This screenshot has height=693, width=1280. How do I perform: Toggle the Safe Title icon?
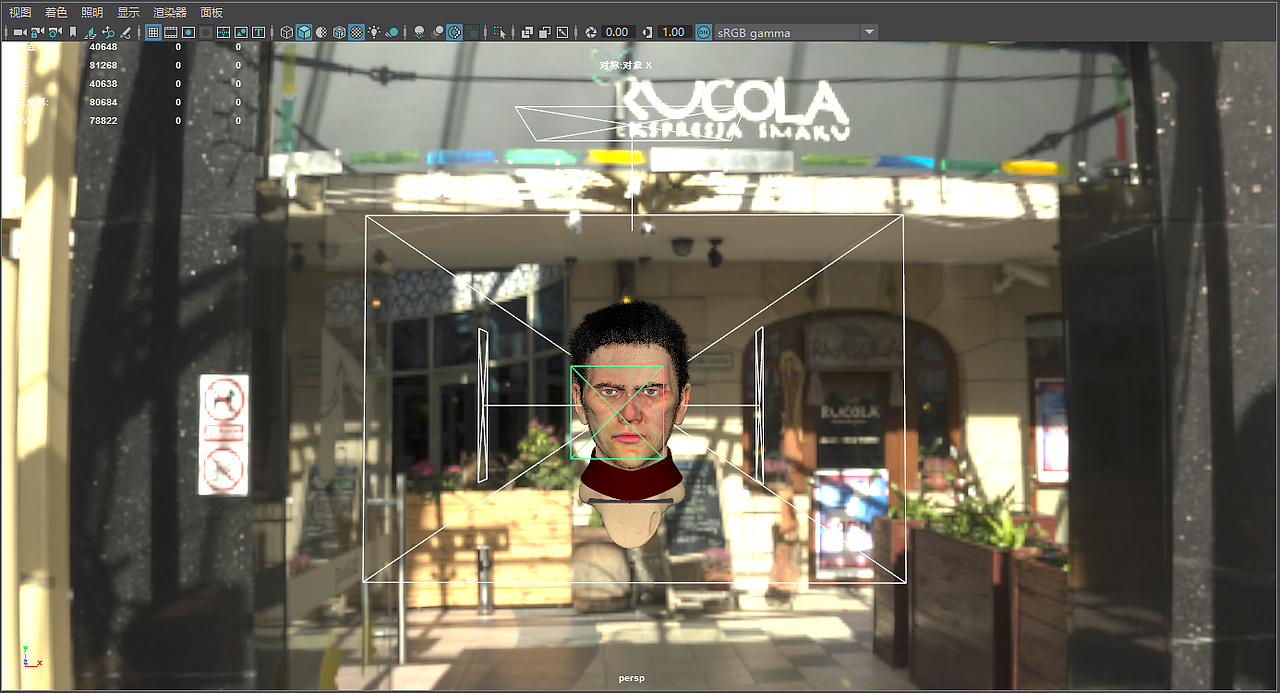coord(258,32)
